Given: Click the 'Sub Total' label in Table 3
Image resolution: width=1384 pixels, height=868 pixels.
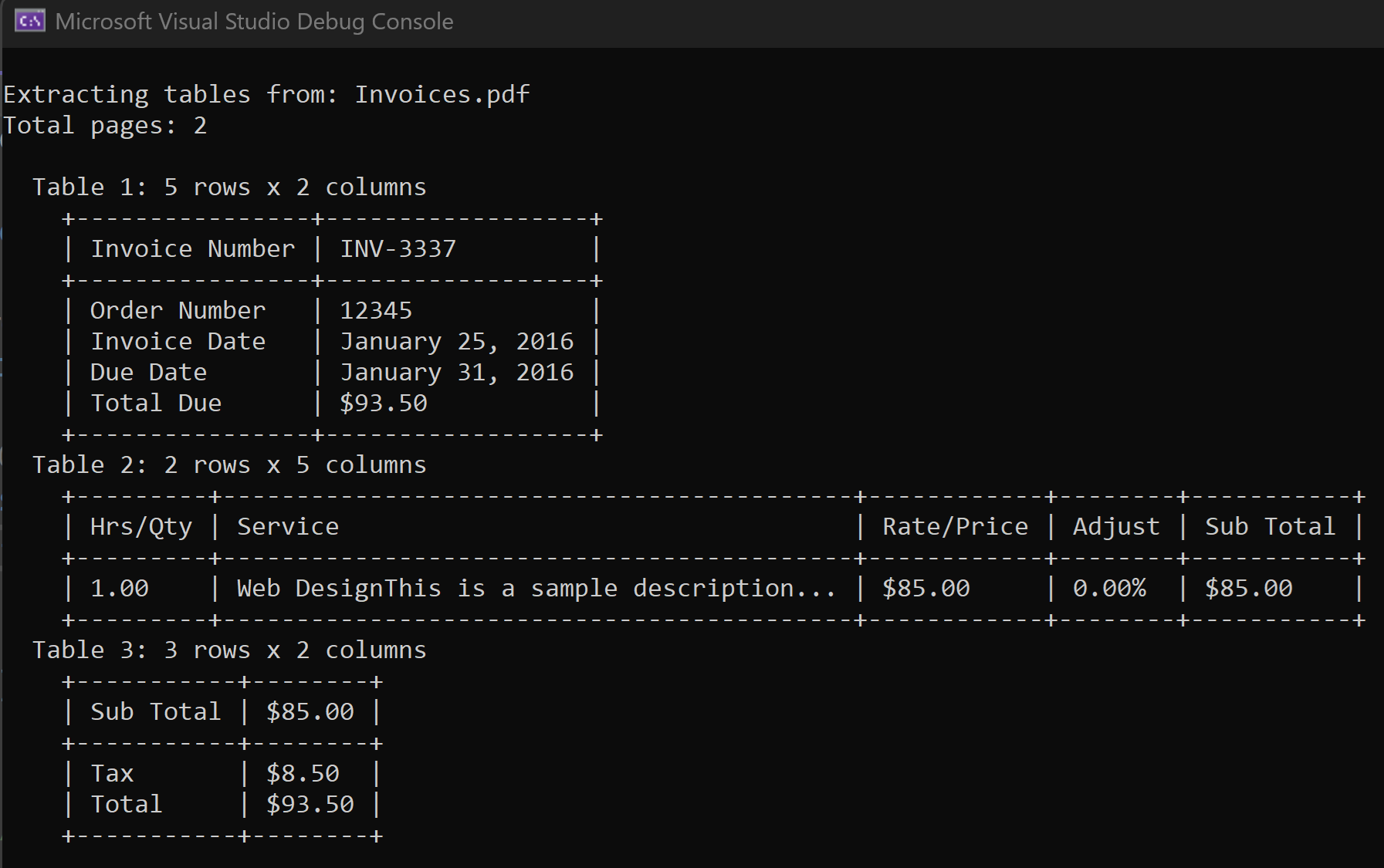Looking at the screenshot, I should click(156, 711).
